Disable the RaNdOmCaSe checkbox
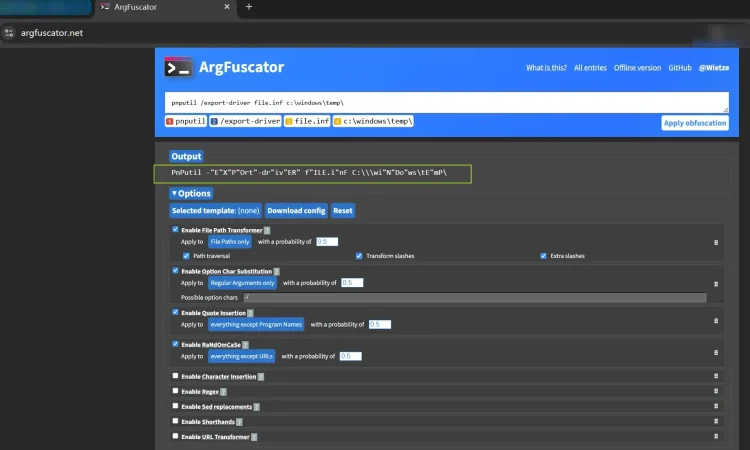 coord(175,343)
